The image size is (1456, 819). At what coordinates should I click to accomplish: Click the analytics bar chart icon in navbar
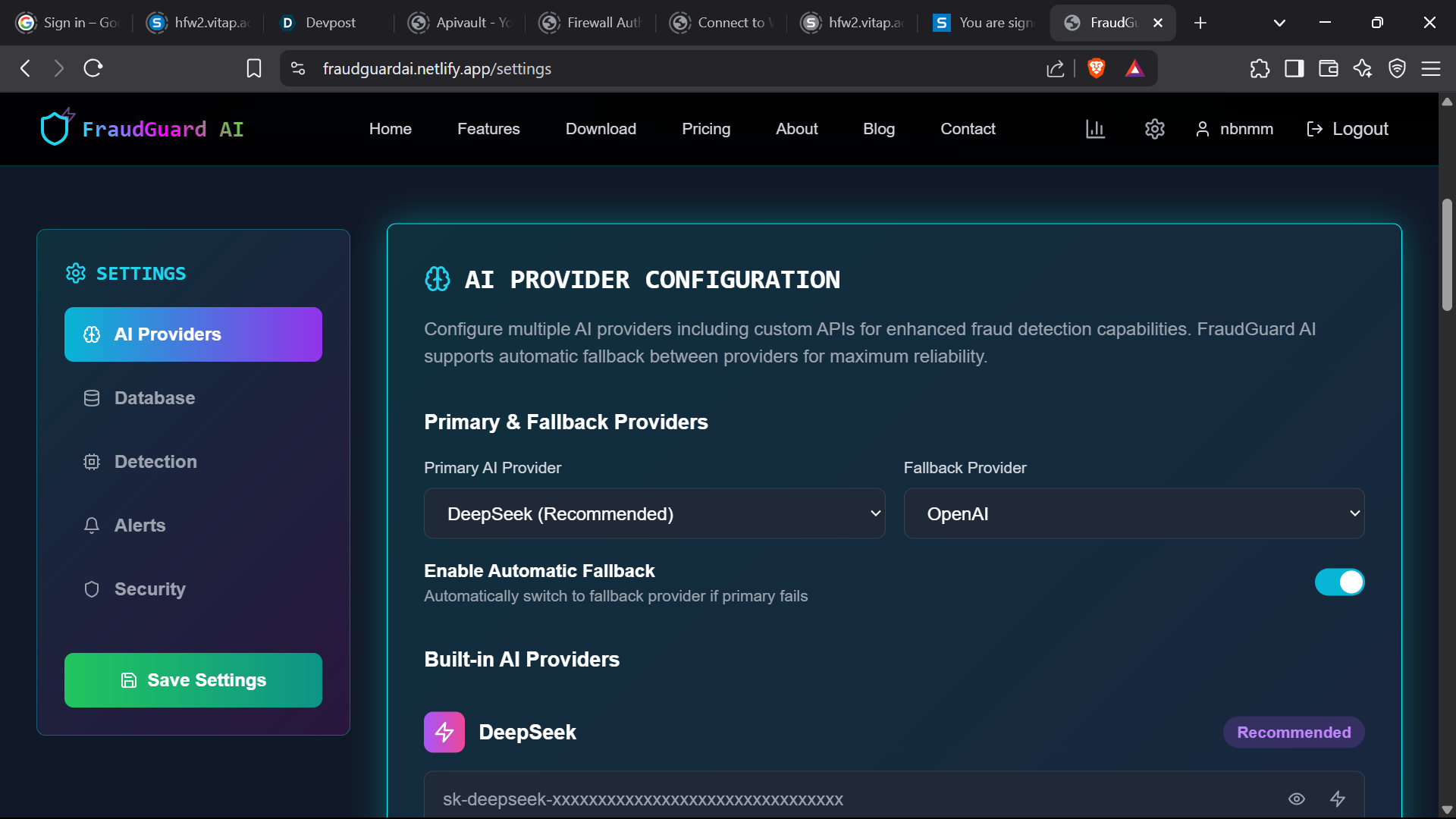(x=1095, y=129)
